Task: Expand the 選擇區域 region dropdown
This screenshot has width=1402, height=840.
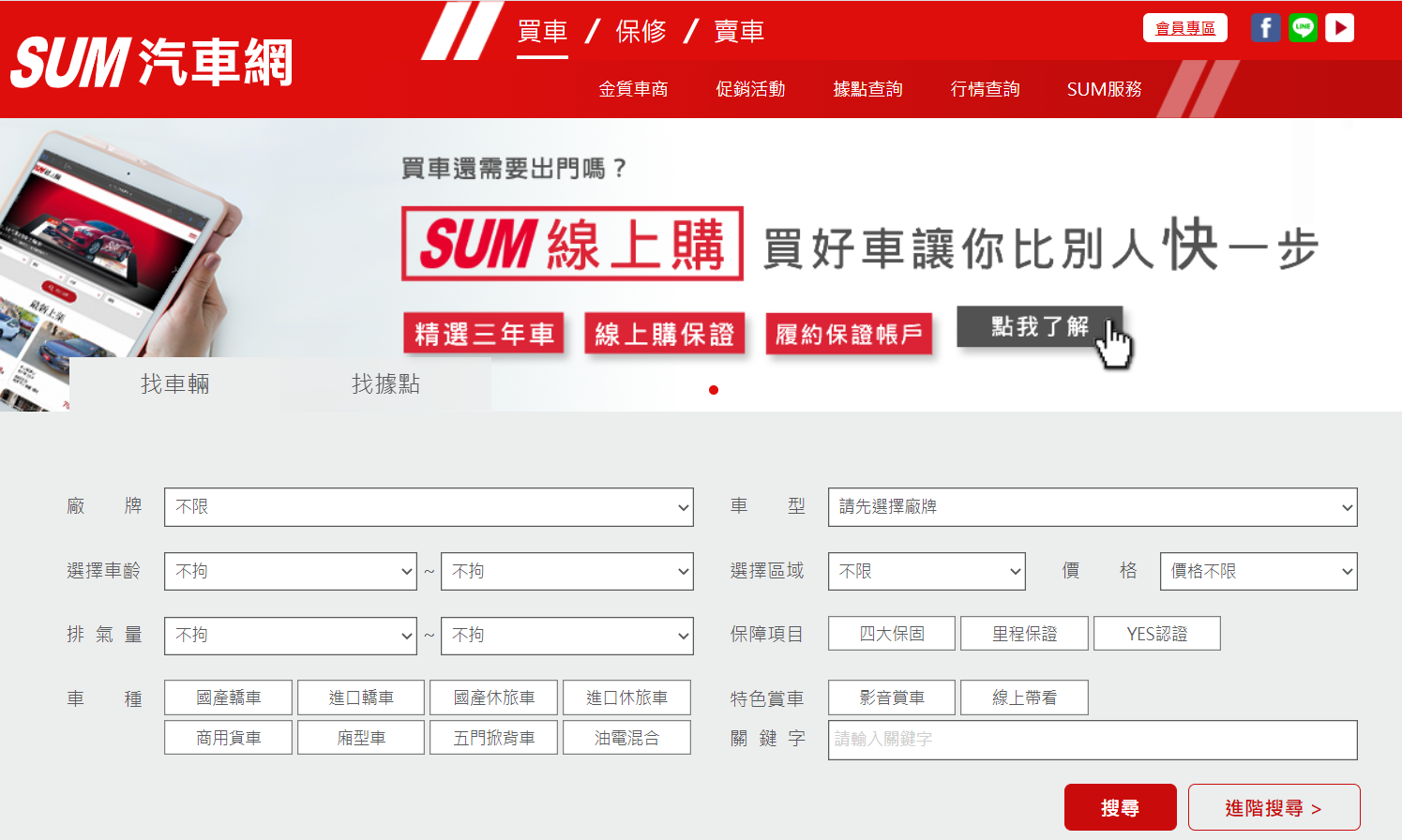Action: tap(926, 571)
